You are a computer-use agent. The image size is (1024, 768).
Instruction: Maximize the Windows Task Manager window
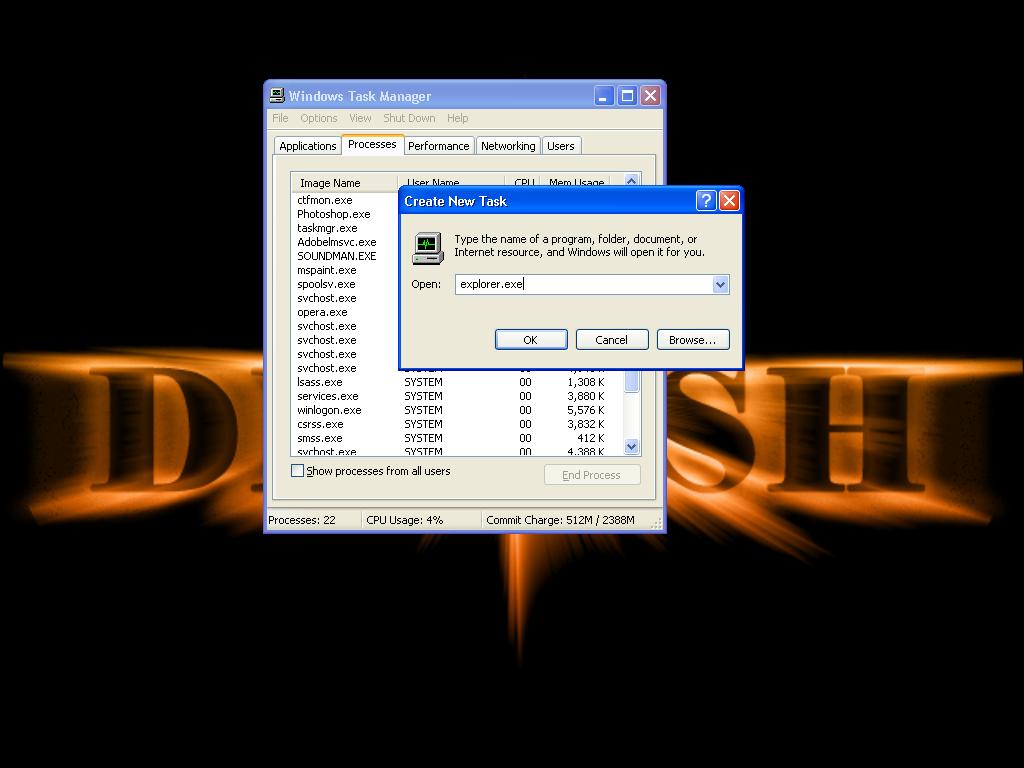point(627,96)
